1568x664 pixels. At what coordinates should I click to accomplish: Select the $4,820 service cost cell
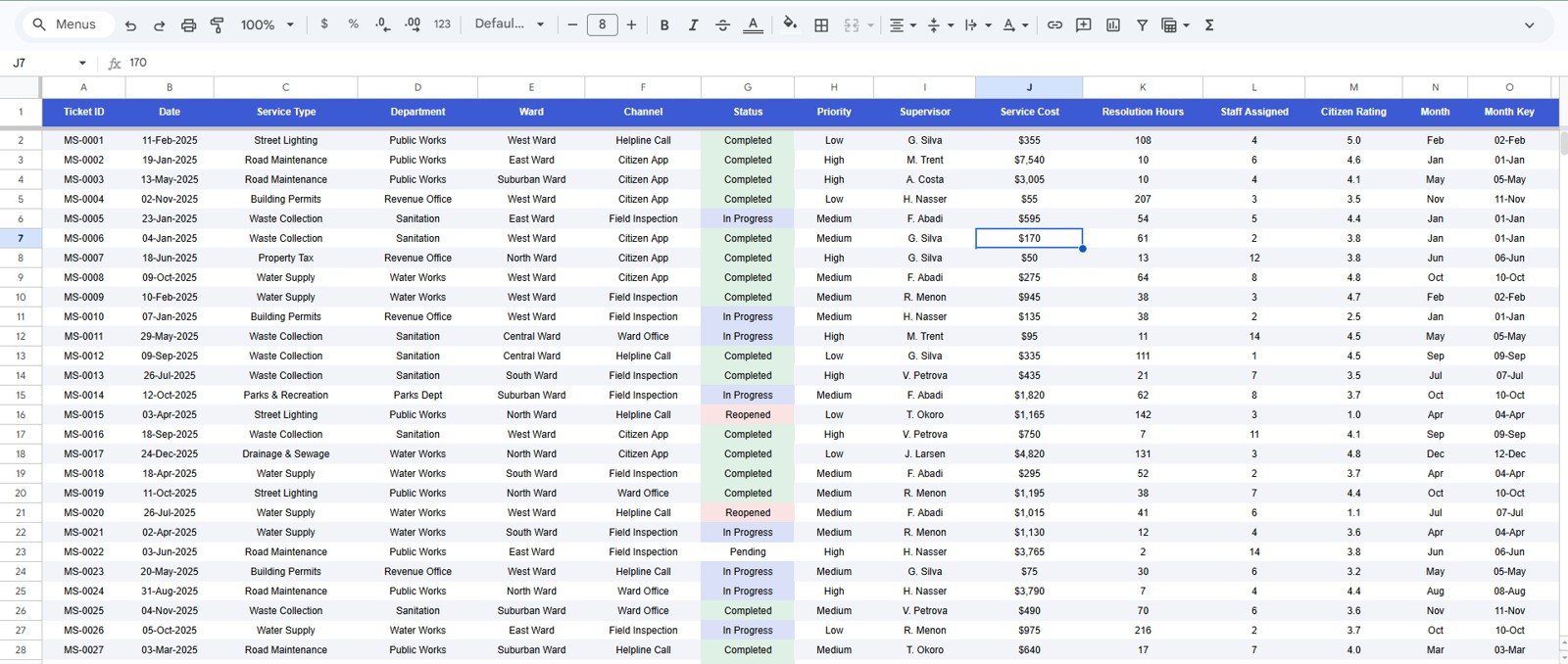1029,453
